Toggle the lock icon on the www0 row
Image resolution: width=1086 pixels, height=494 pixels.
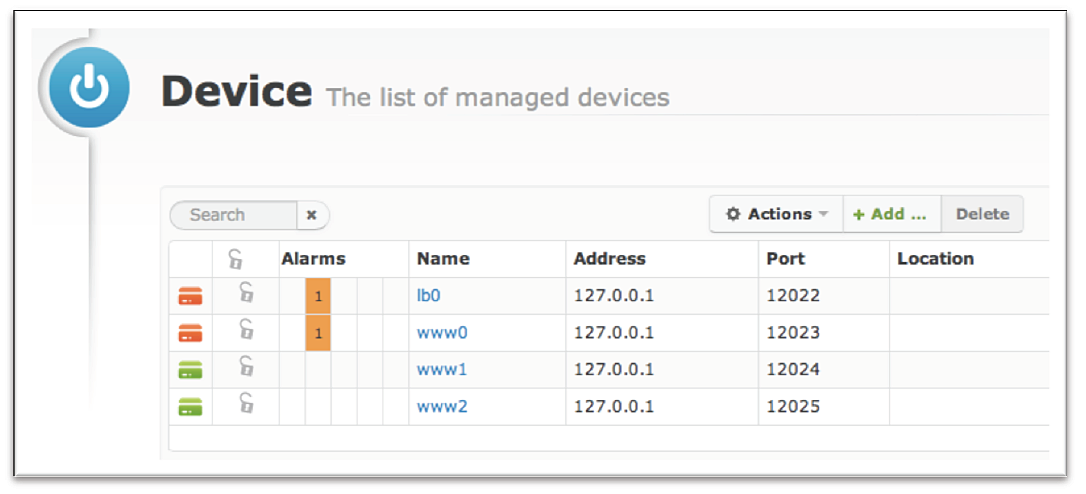tap(246, 329)
